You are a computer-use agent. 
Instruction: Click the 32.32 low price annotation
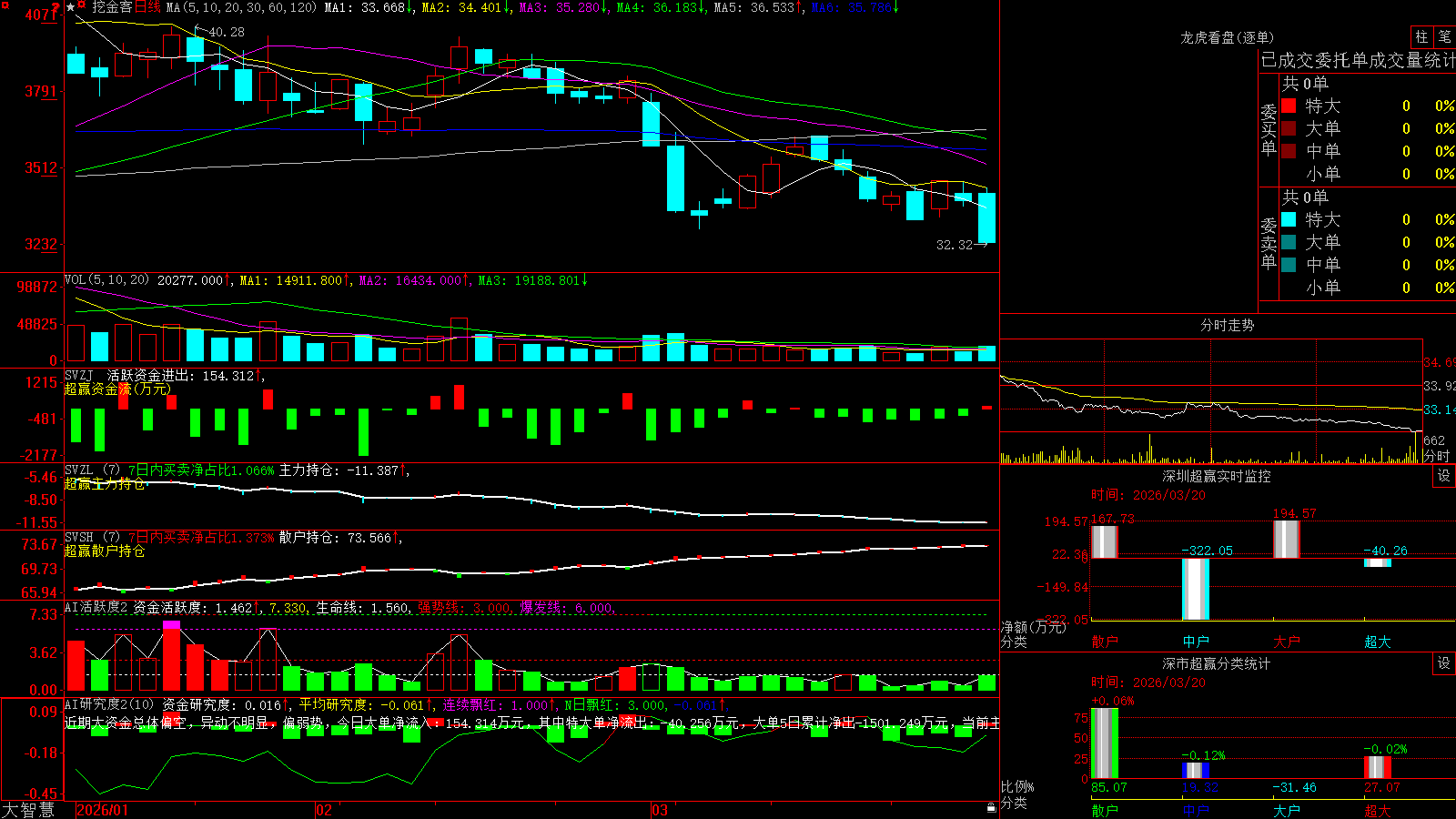click(x=955, y=245)
